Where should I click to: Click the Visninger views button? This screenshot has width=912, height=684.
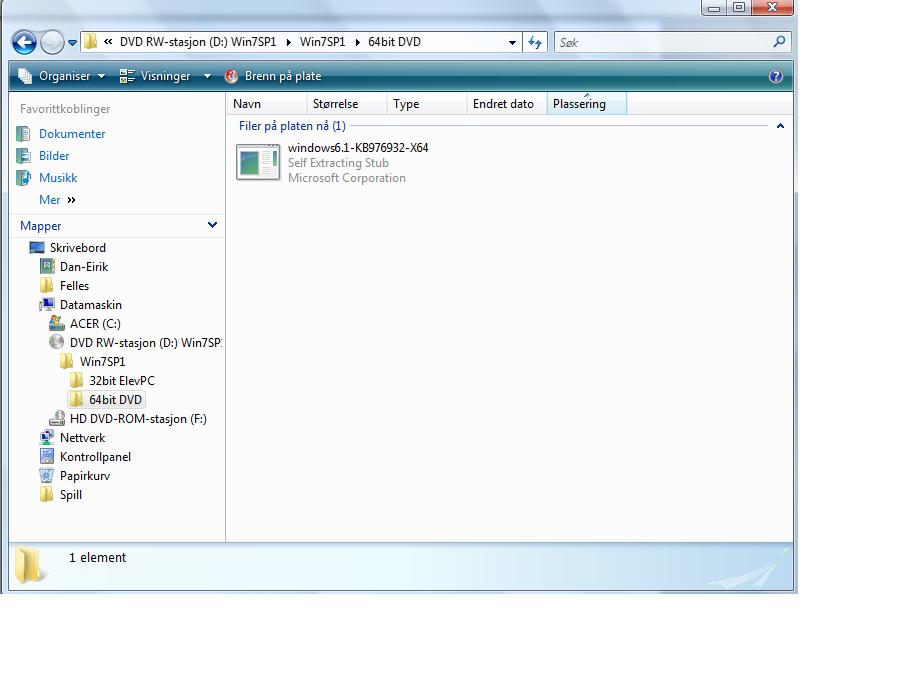[x=155, y=76]
